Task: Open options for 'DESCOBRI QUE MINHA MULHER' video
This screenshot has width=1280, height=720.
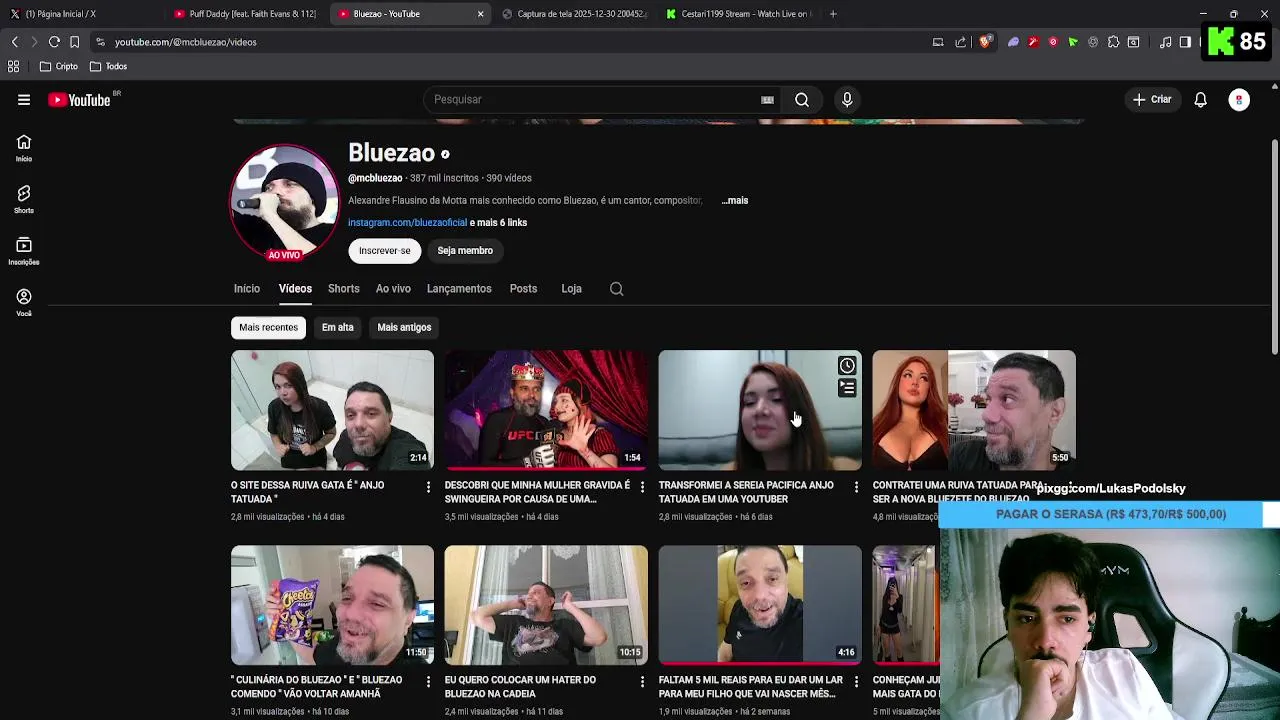Action: coord(642,487)
